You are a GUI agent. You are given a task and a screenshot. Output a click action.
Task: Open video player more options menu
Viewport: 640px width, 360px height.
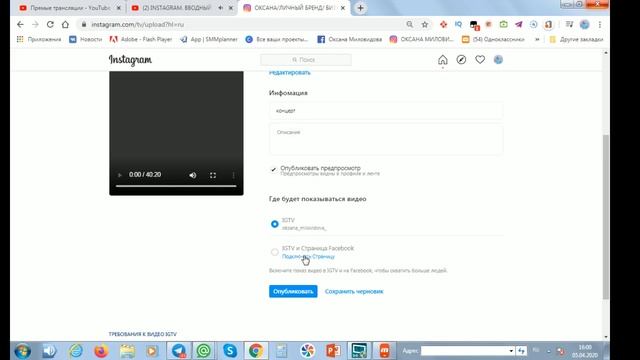point(233,175)
